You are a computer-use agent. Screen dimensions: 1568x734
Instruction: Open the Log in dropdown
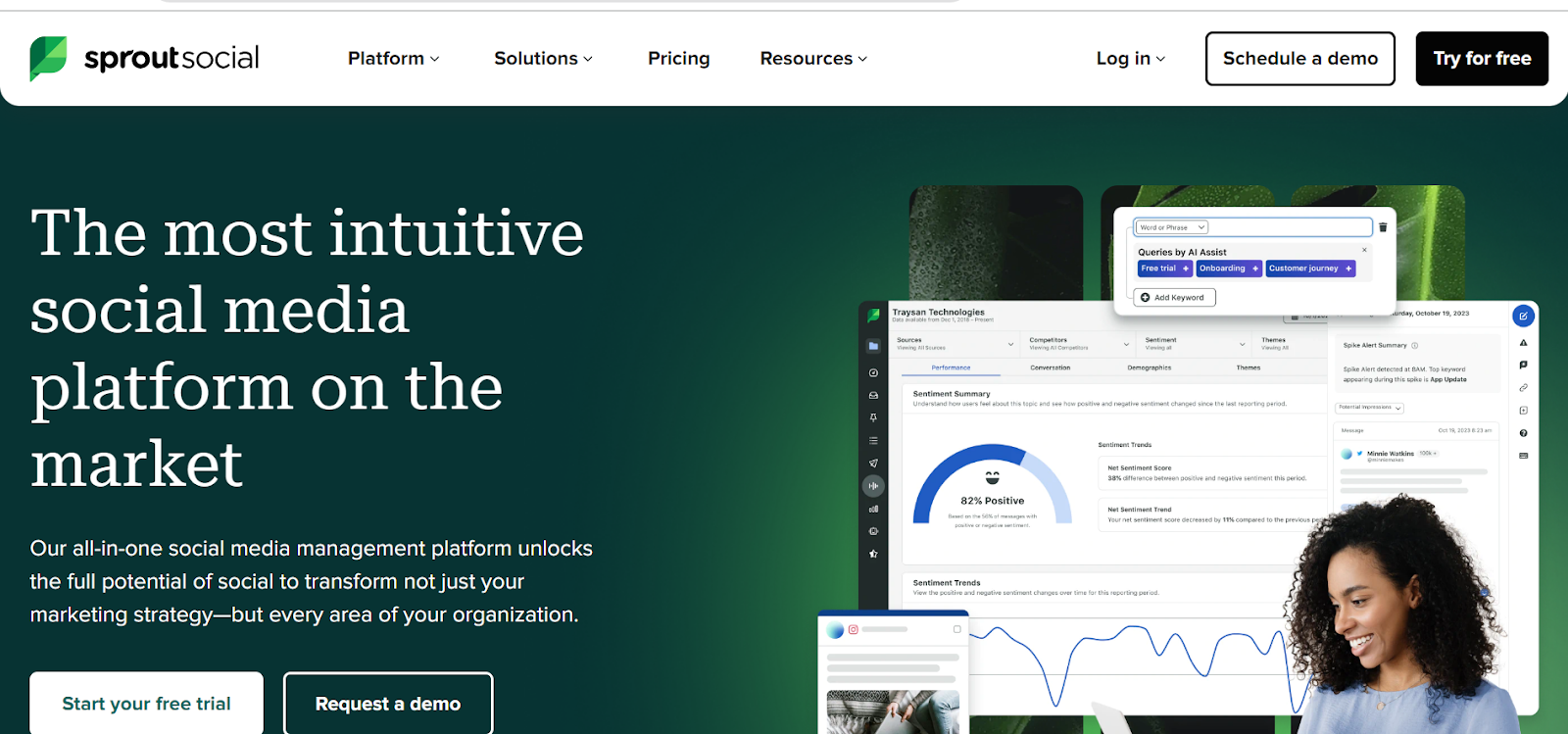[x=1131, y=58]
